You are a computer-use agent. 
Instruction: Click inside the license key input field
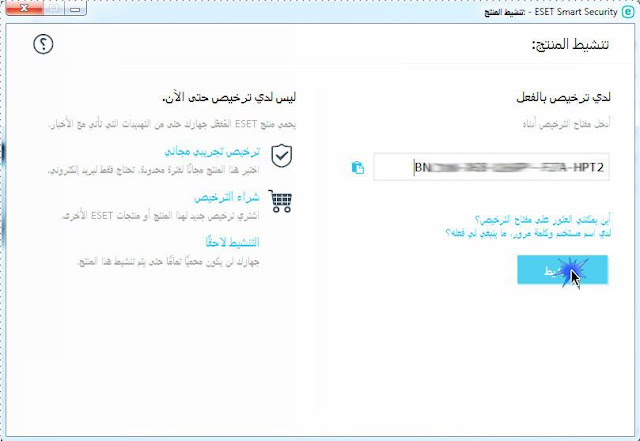coord(491,167)
